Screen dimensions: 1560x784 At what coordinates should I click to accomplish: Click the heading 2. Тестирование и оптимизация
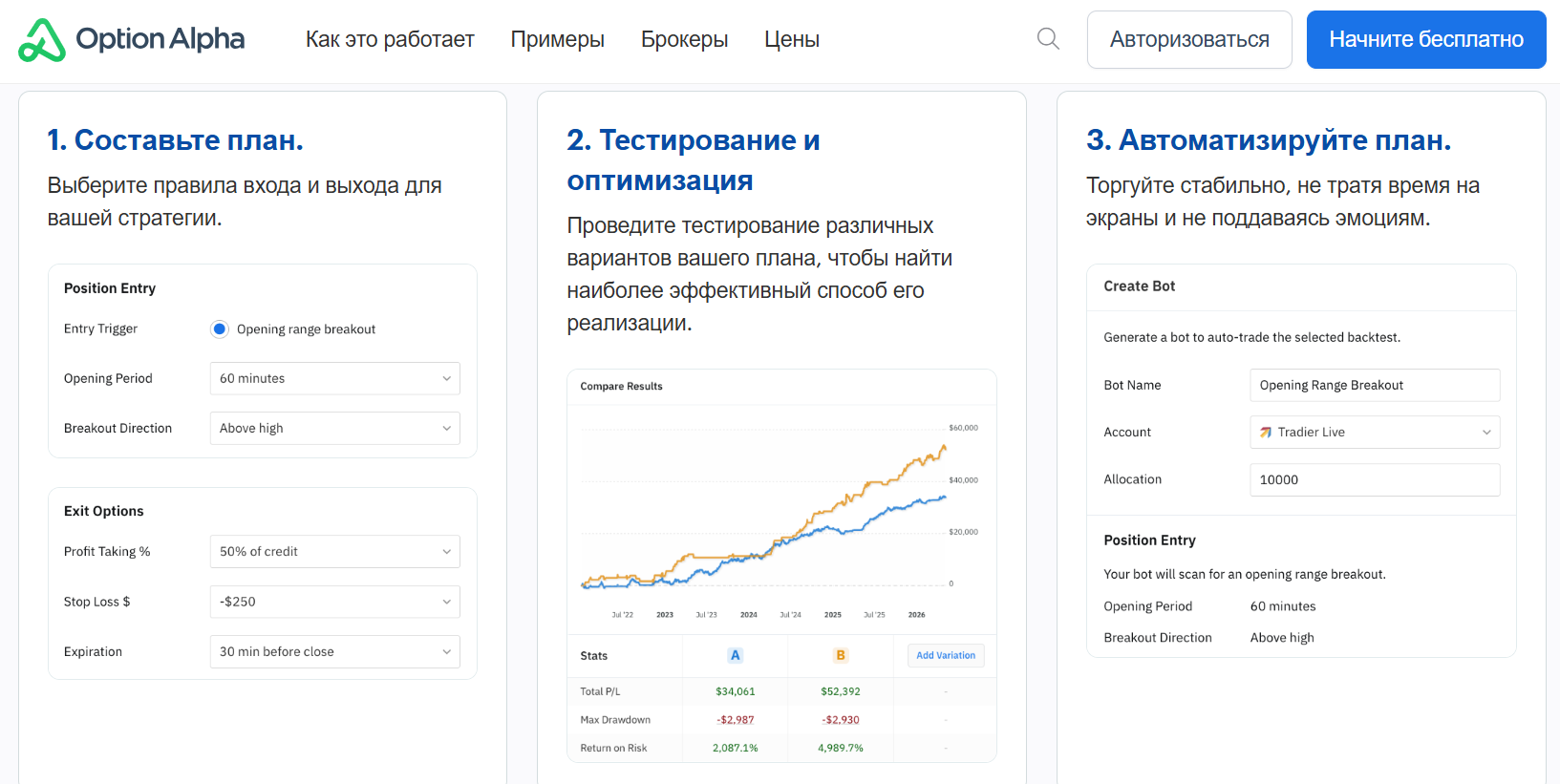[x=694, y=160]
